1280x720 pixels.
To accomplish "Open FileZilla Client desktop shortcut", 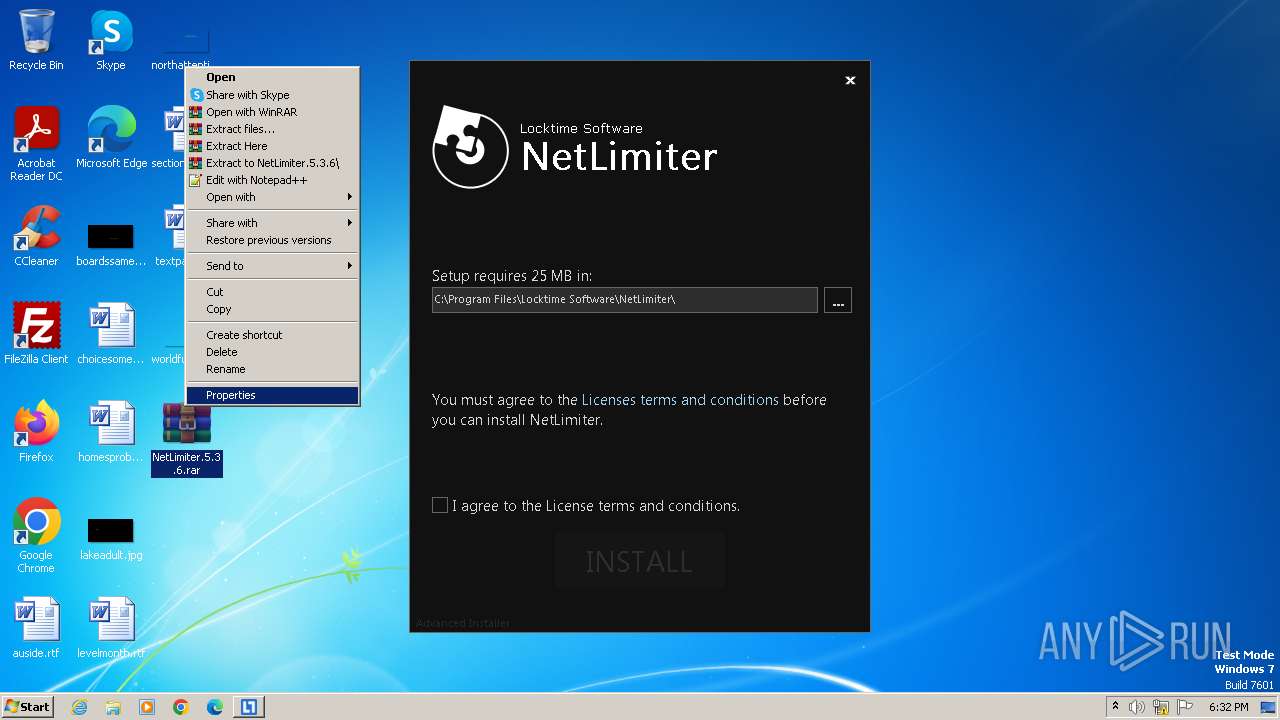I will pyautogui.click(x=36, y=334).
